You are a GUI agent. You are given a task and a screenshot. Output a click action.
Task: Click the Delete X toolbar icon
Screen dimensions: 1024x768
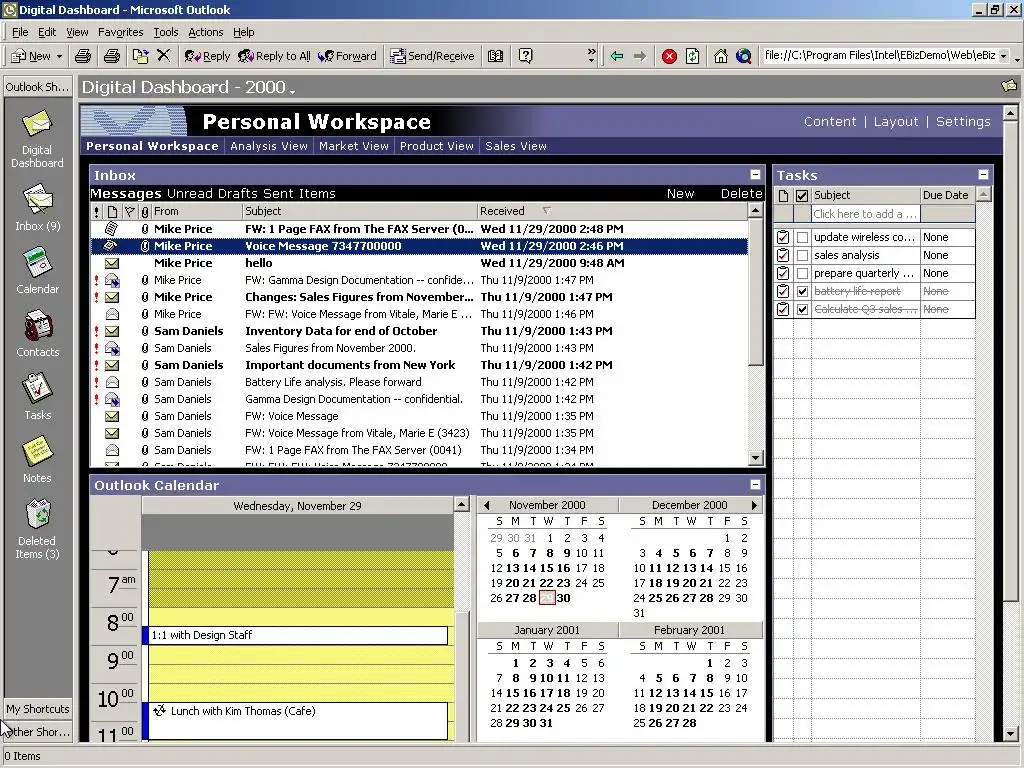pyautogui.click(x=163, y=56)
